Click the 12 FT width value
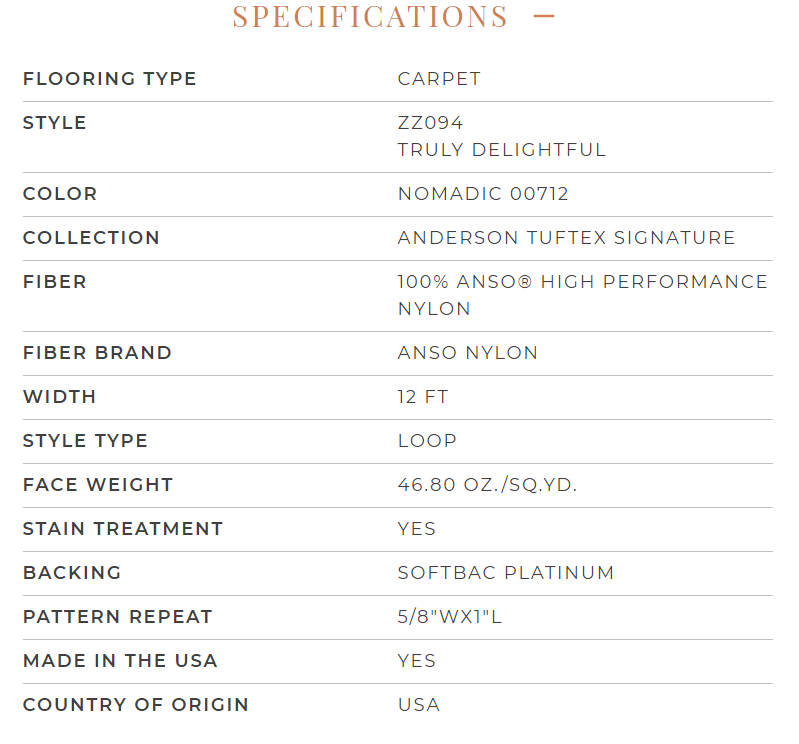The image size is (799, 744). (423, 396)
